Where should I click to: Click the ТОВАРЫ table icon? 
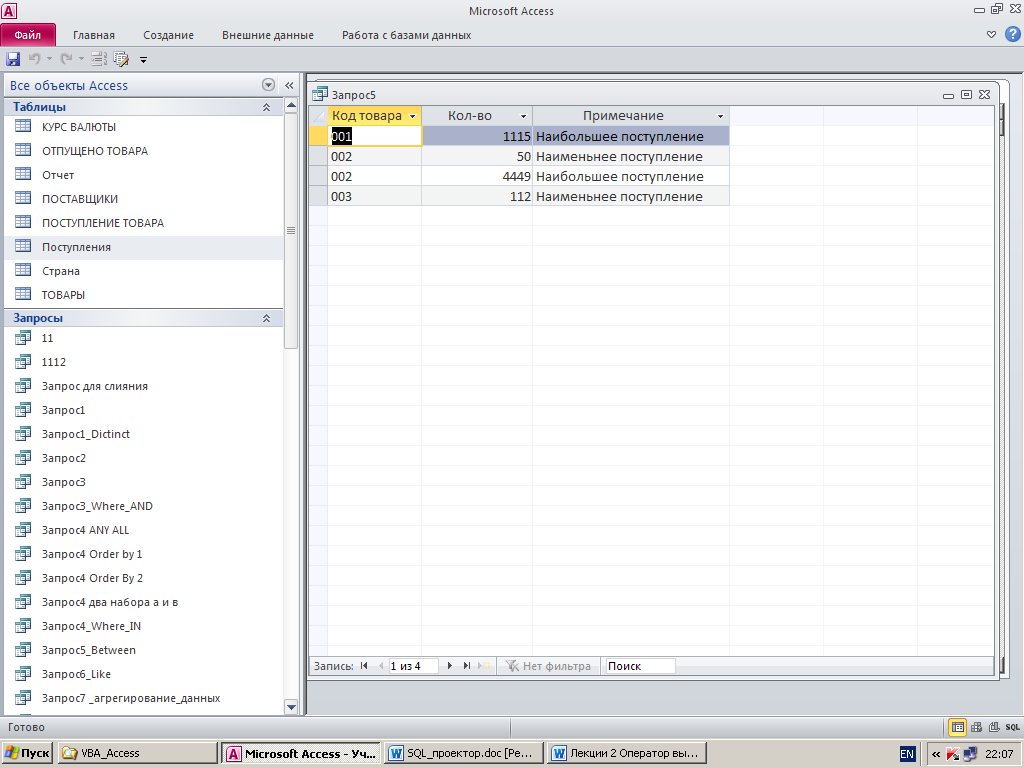(x=23, y=294)
